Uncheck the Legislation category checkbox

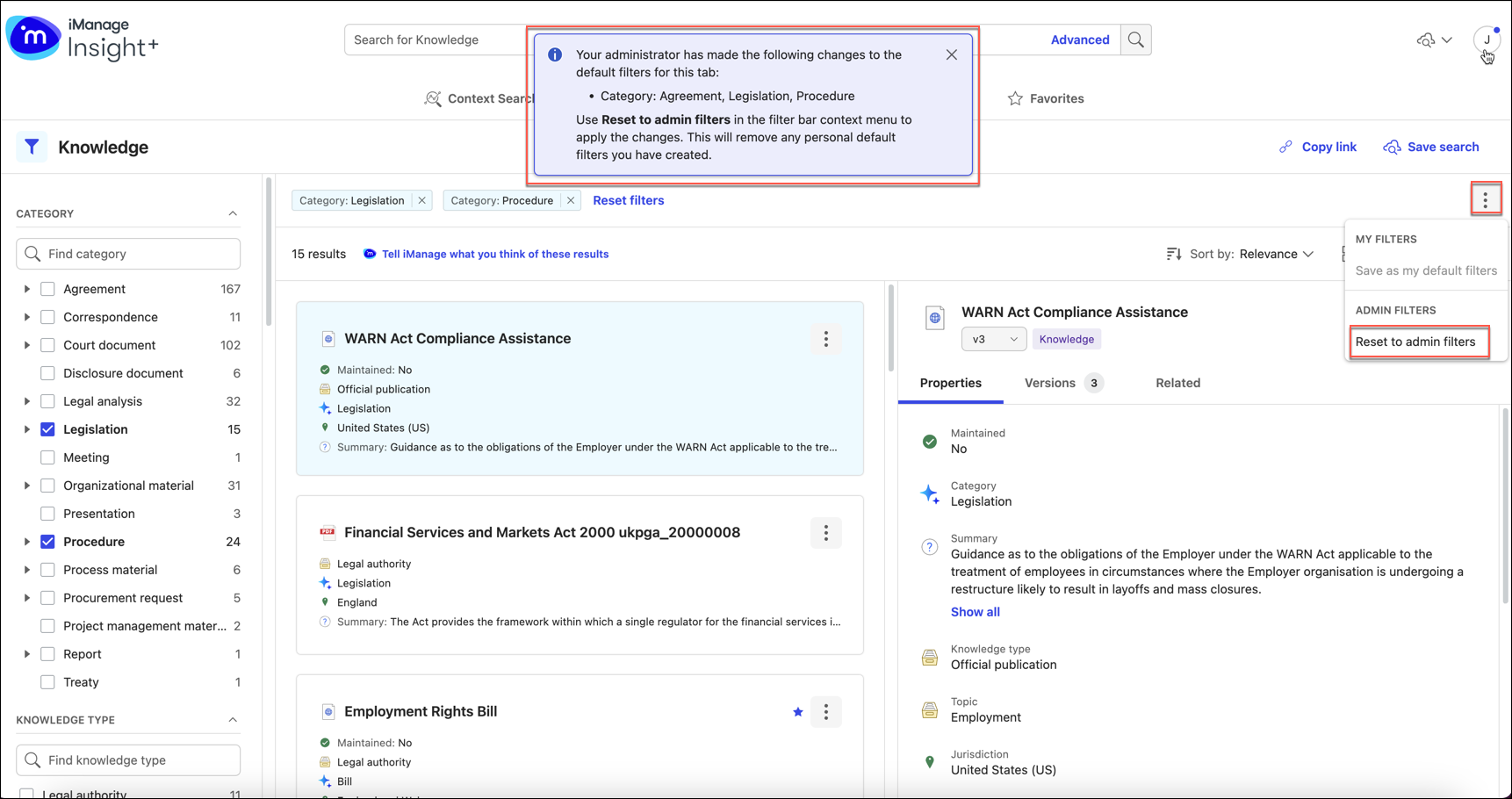(x=48, y=429)
